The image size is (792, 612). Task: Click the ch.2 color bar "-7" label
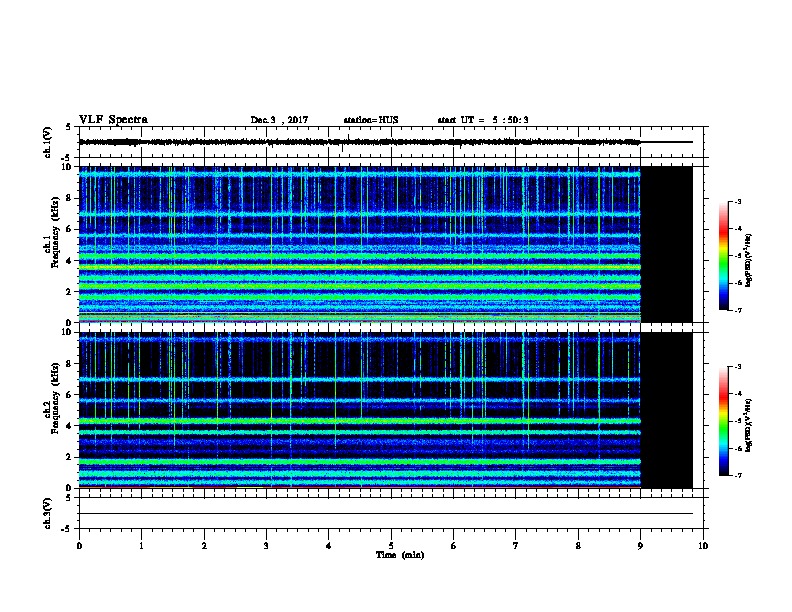click(x=738, y=476)
